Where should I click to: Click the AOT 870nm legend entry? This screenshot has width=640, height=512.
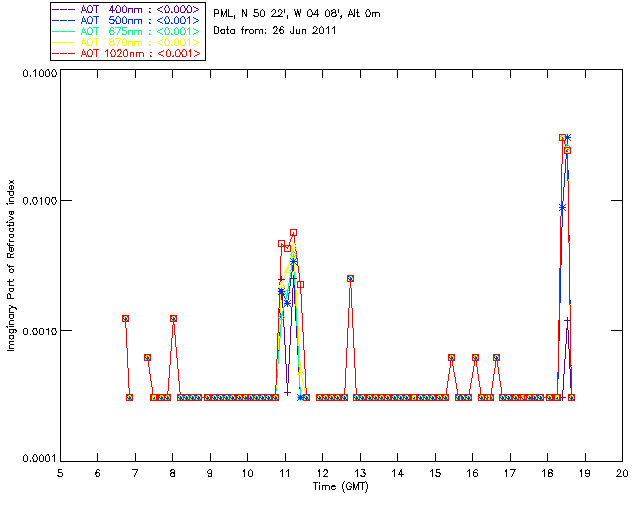tap(127, 42)
